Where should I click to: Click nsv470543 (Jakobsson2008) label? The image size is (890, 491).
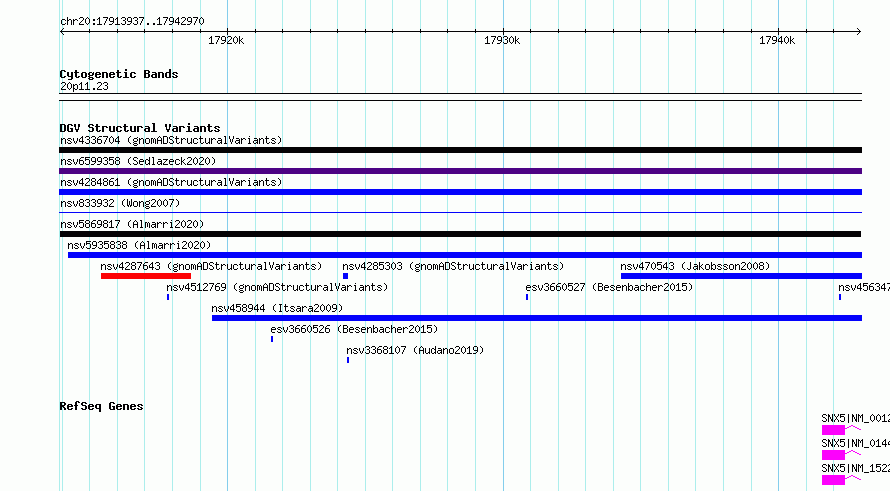click(695, 266)
